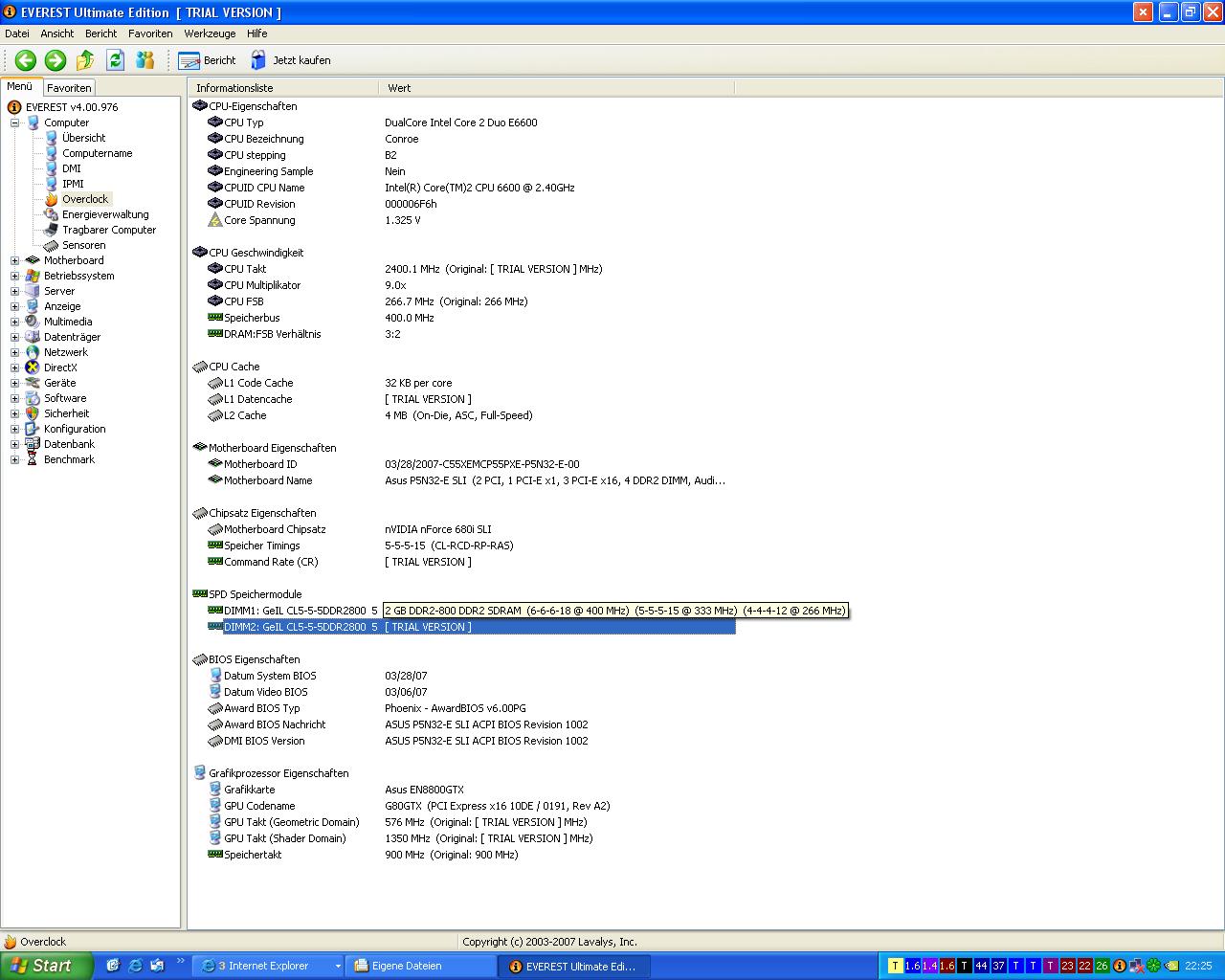Click the Software tree icon
The height and width of the screenshot is (980, 1225).
click(x=33, y=398)
